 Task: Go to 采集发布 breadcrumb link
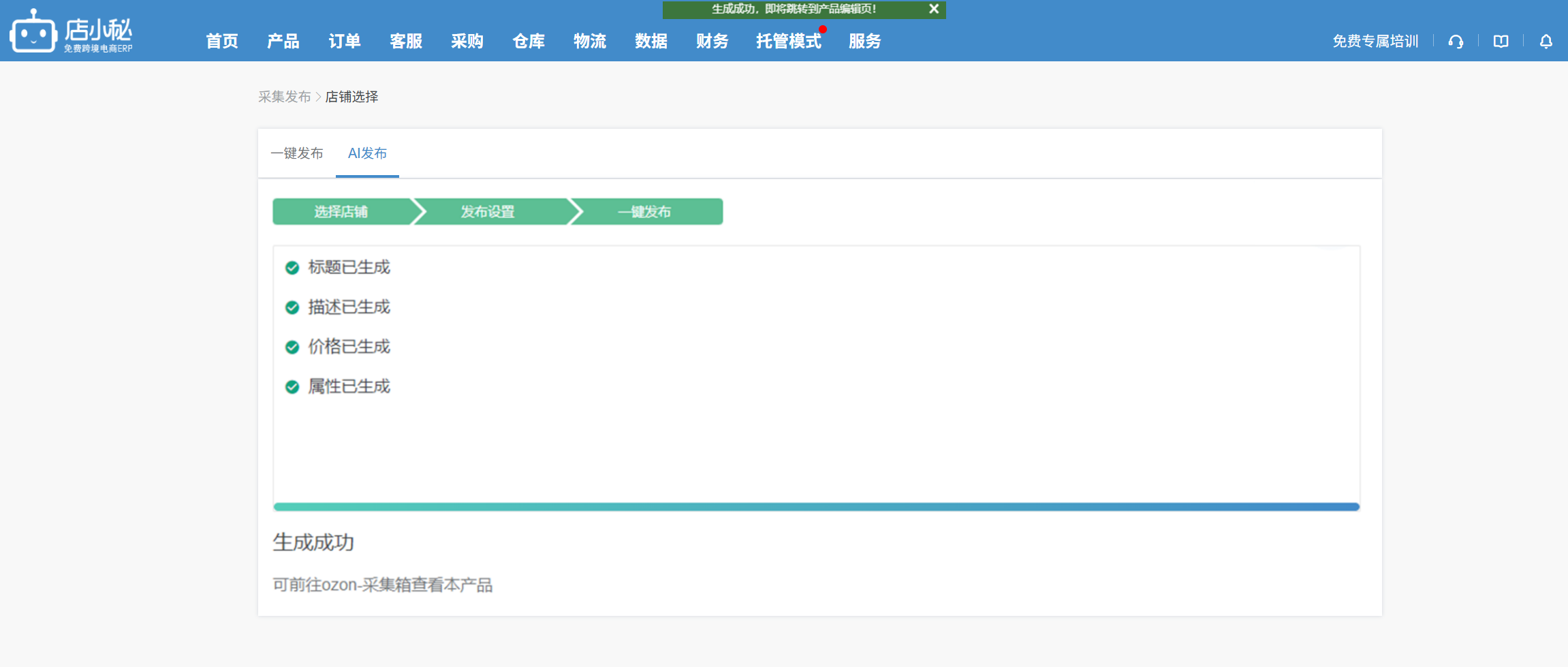(x=284, y=97)
